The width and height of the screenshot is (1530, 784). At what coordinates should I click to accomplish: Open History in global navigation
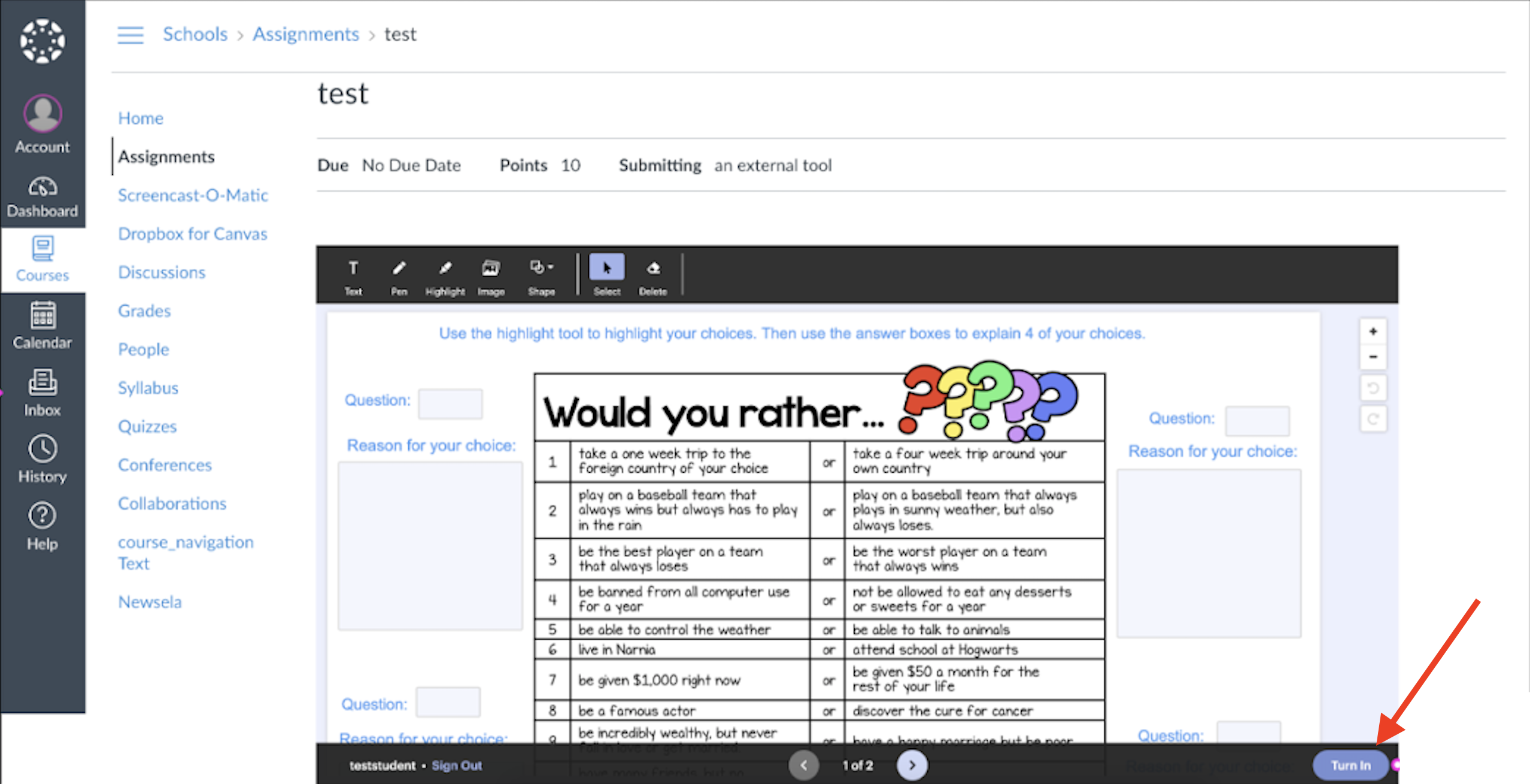pyautogui.click(x=42, y=459)
